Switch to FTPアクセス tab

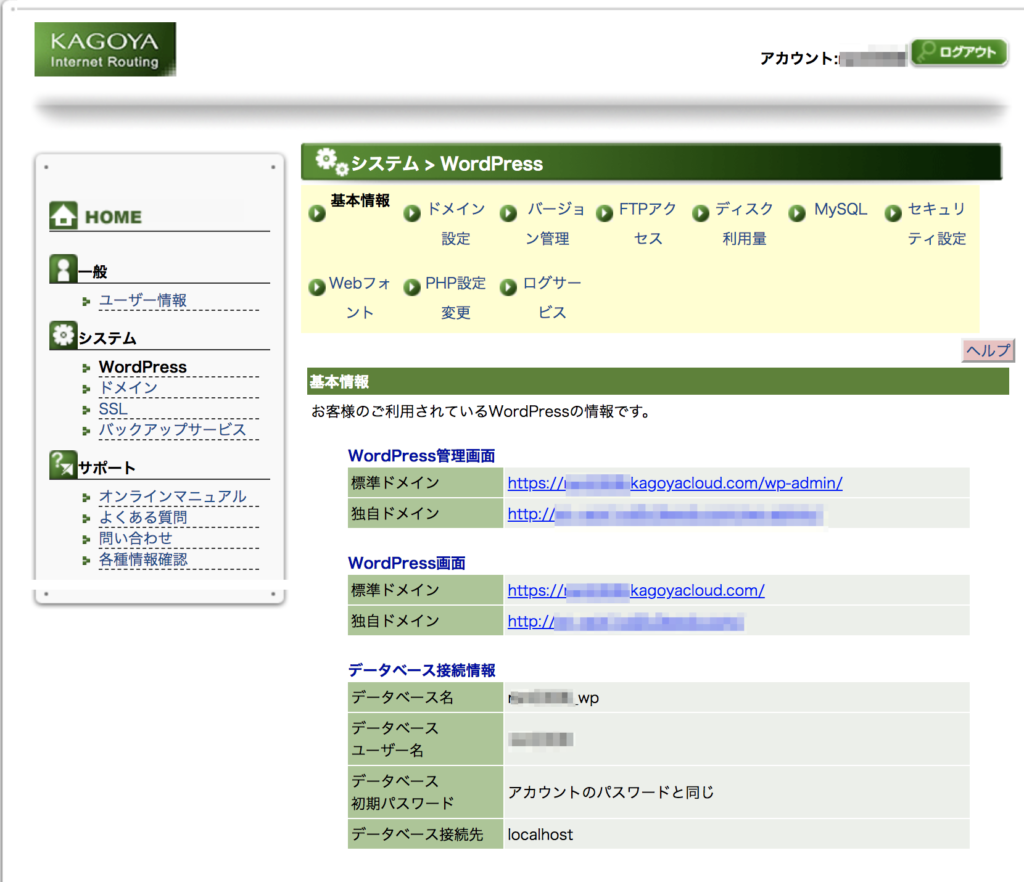point(648,223)
